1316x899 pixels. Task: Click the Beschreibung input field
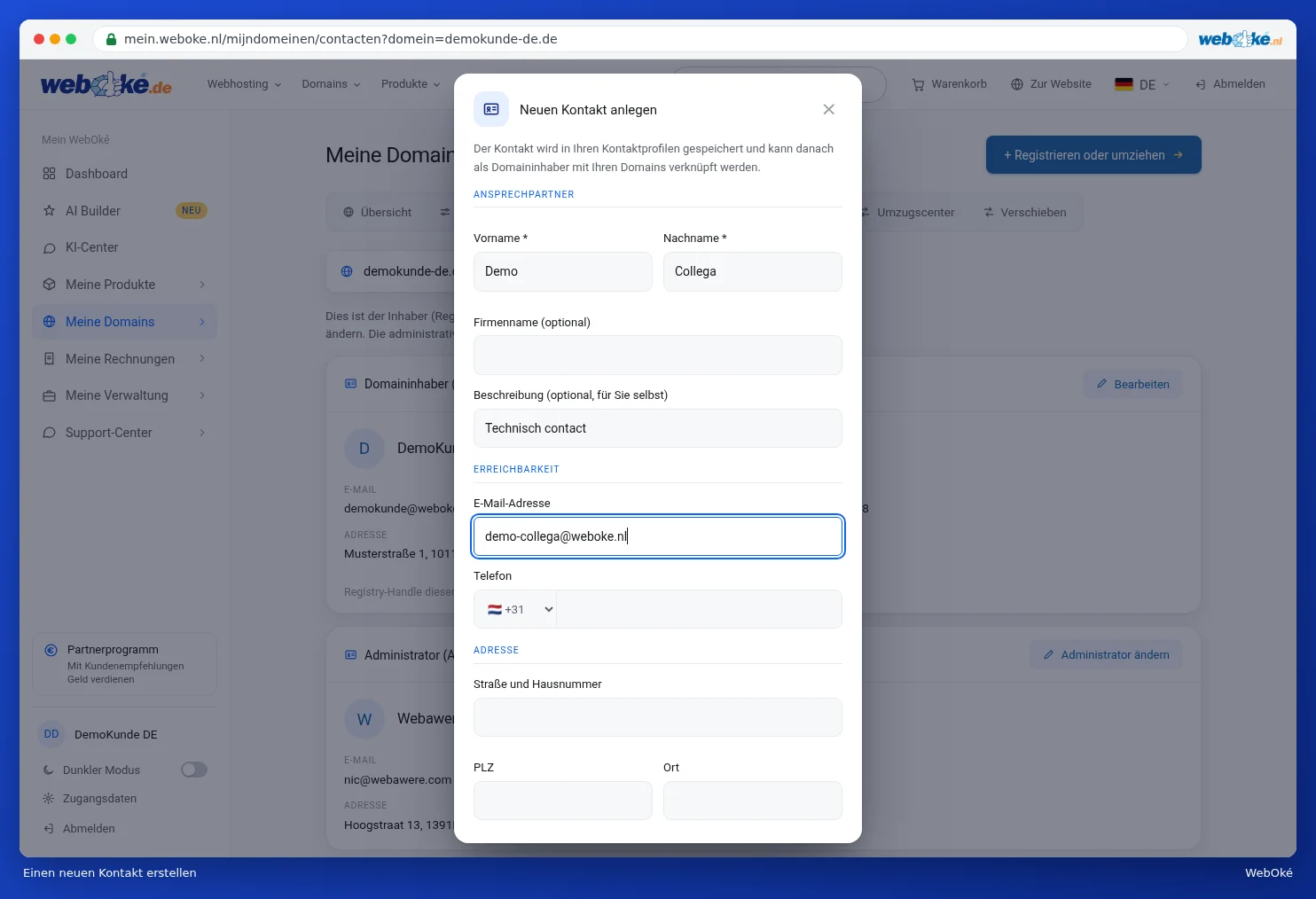(x=658, y=428)
